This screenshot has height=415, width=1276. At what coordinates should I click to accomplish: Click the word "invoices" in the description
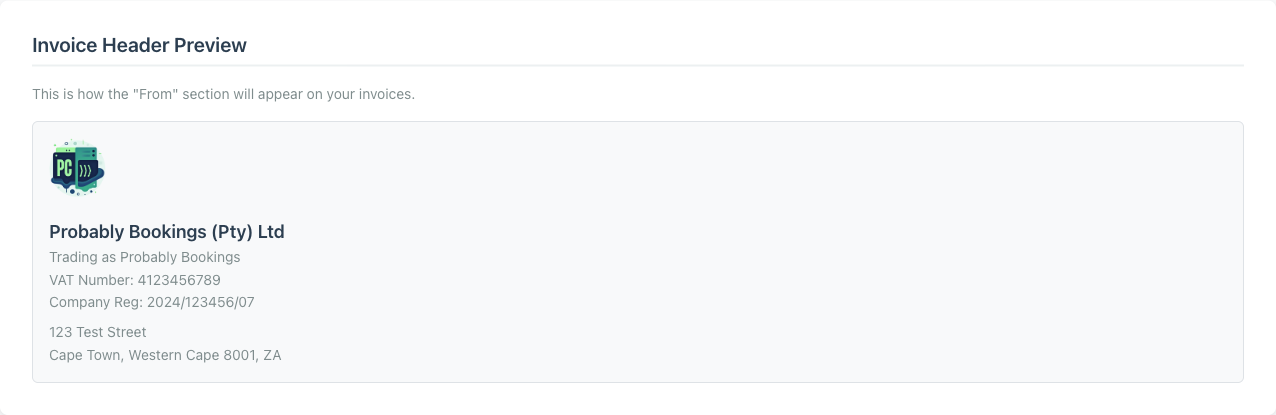tap(385, 94)
